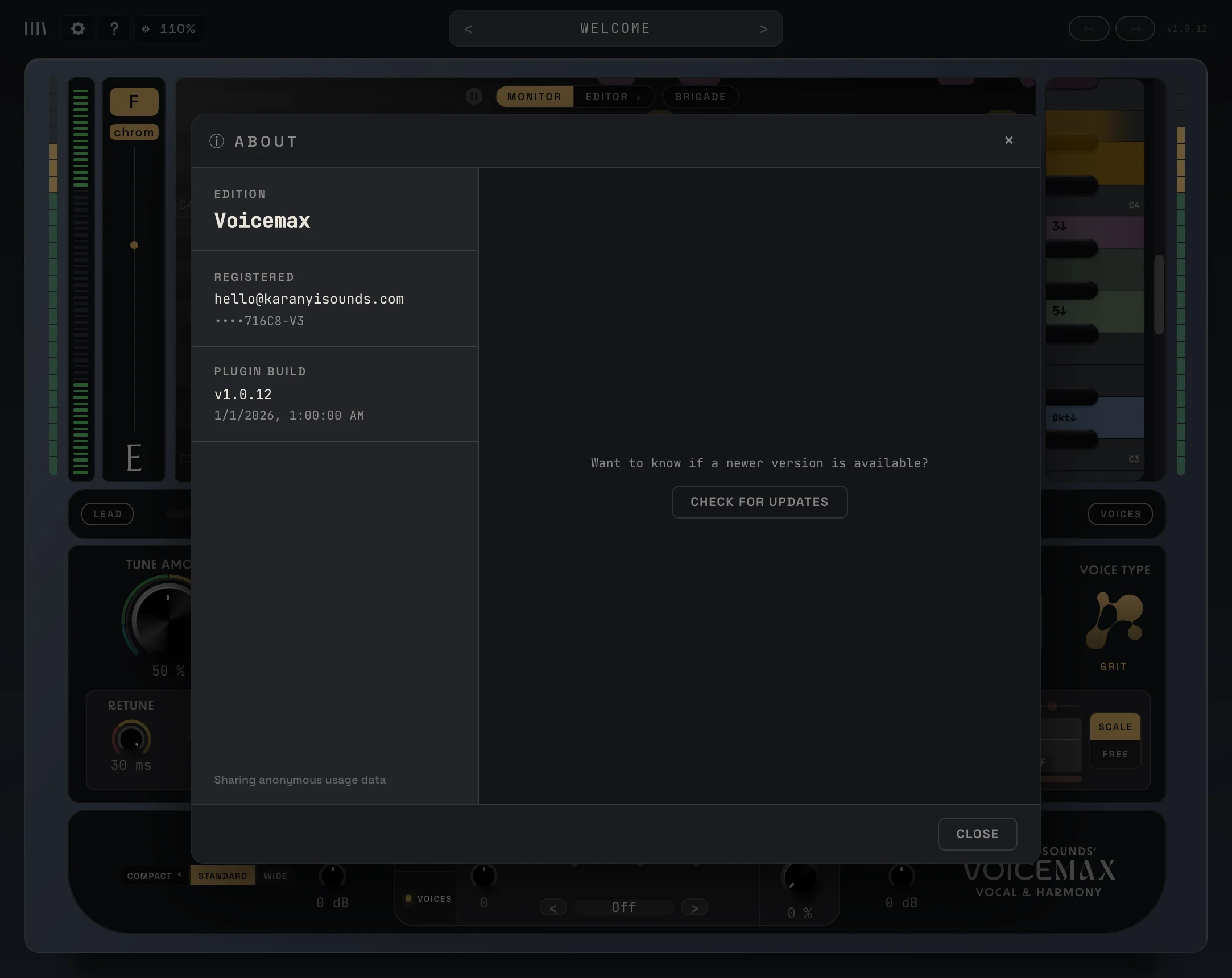This screenshot has width=1232, height=978.
Task: Click the CLOSE button in About dialog
Action: (977, 834)
